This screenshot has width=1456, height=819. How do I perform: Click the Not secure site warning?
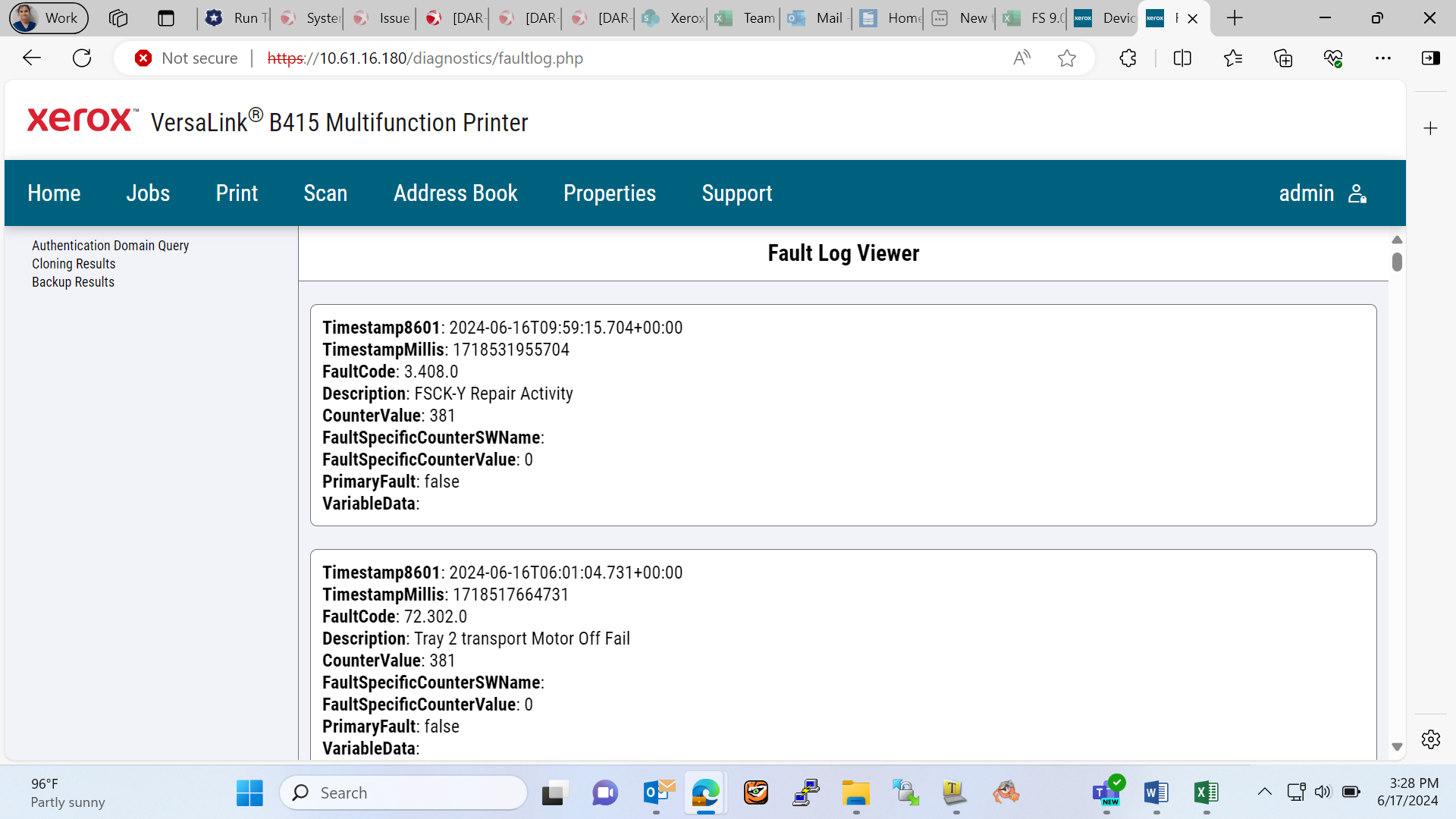(187, 58)
